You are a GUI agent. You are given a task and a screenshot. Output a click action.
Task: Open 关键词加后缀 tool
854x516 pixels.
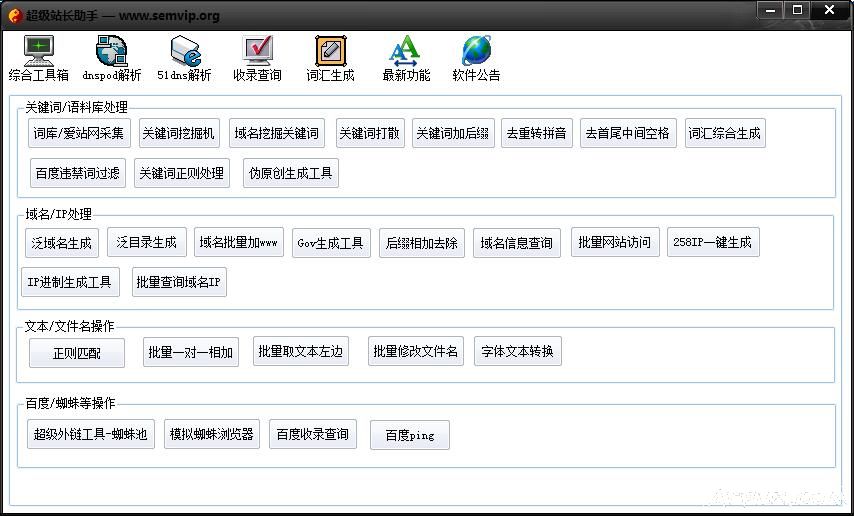453,133
